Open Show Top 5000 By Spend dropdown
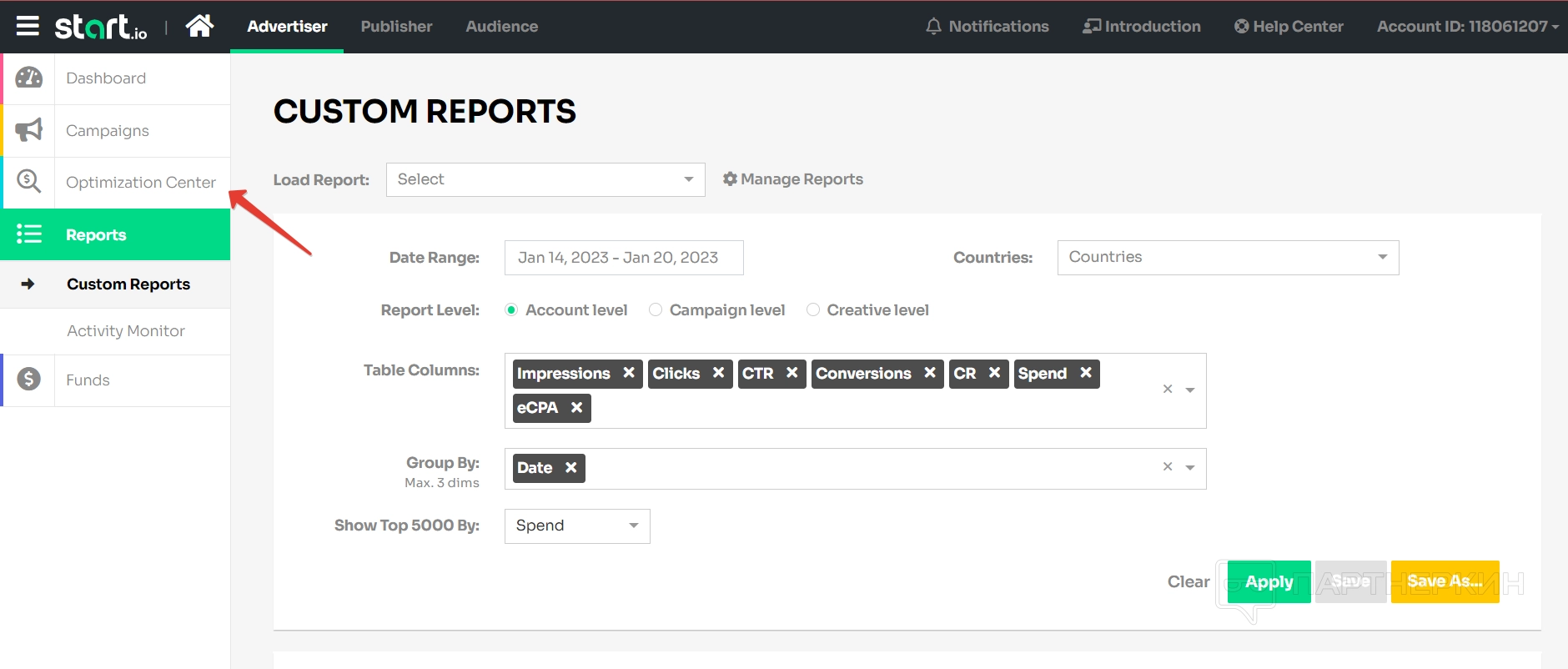The image size is (1568, 669). (x=576, y=526)
